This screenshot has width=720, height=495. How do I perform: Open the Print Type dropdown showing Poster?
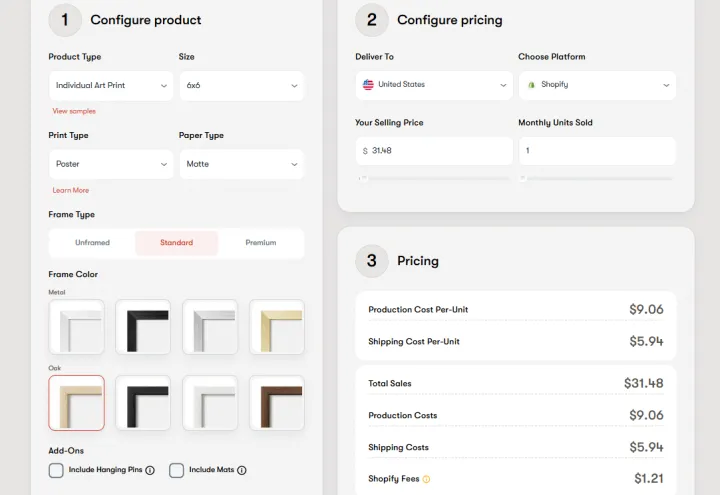tap(111, 164)
